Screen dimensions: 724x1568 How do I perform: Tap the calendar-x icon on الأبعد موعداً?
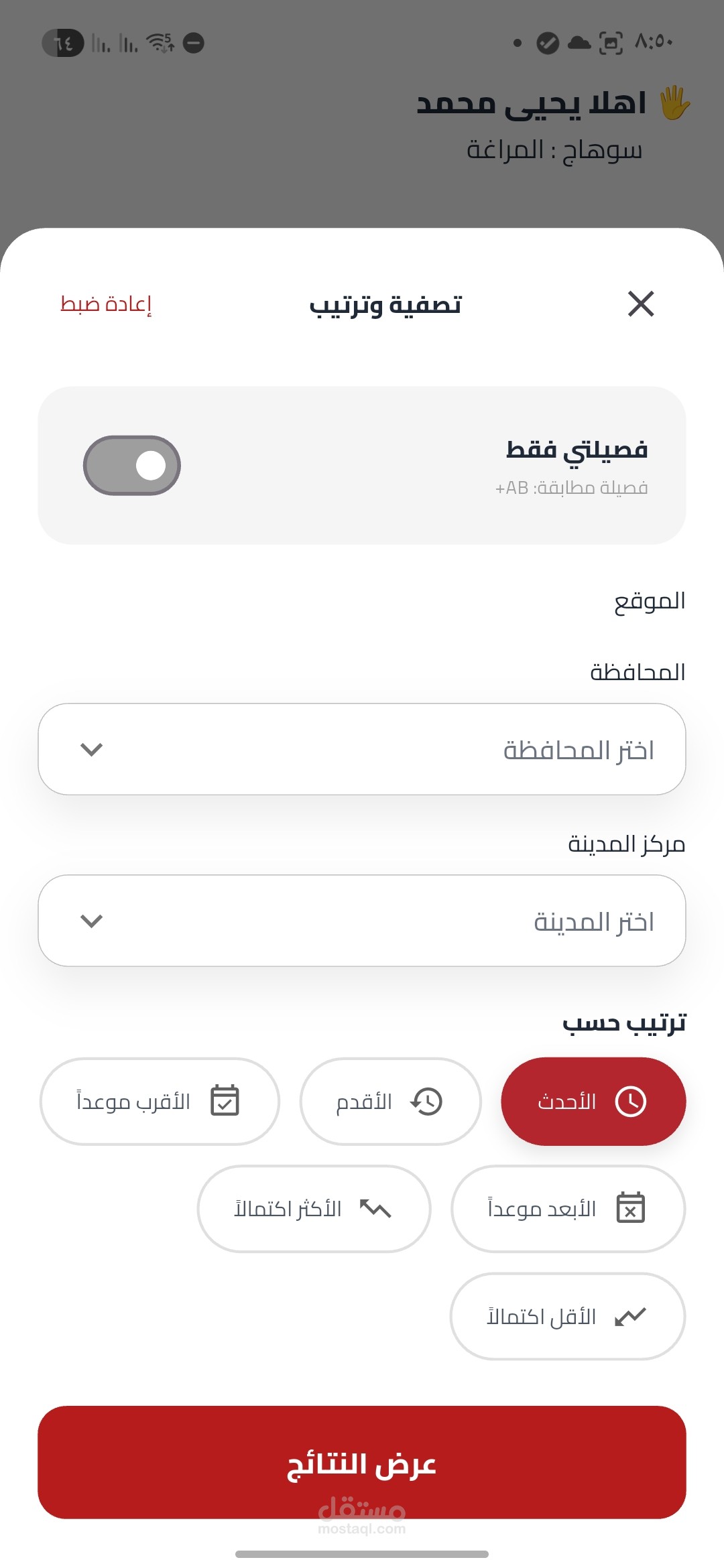[x=631, y=1207]
